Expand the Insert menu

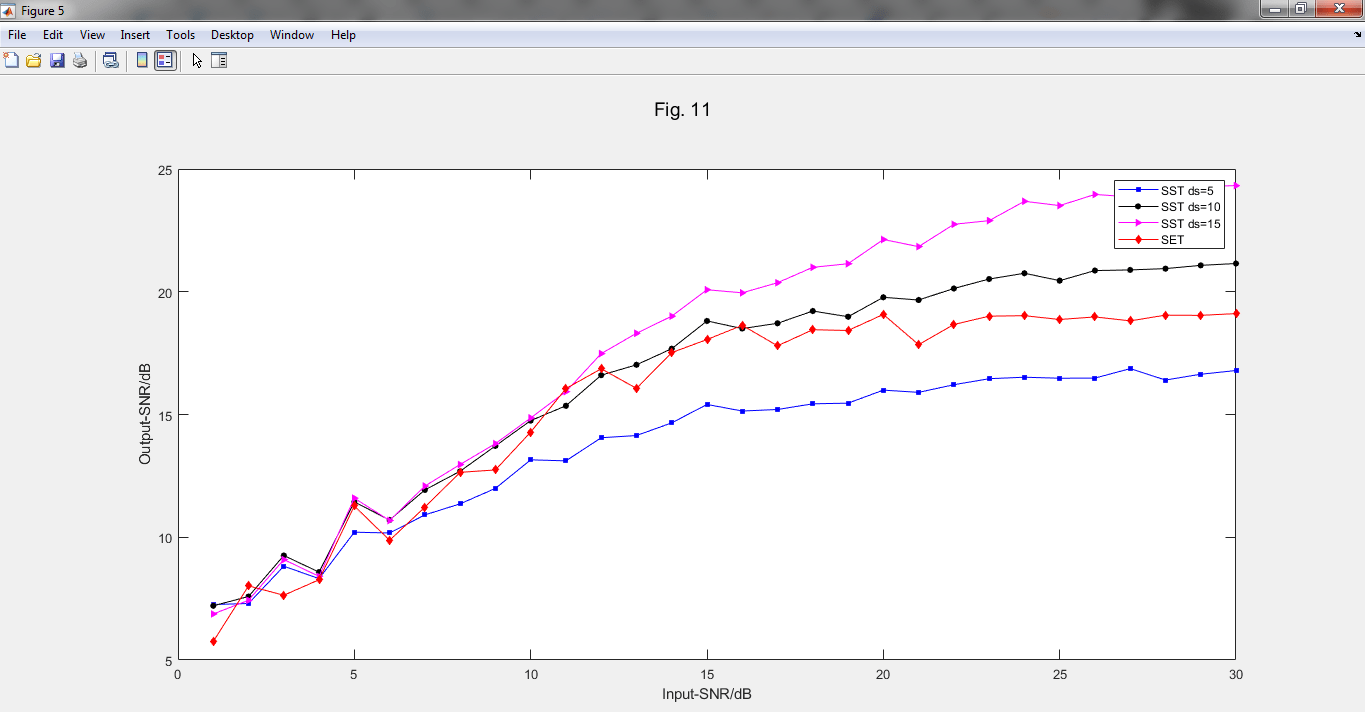click(x=135, y=35)
